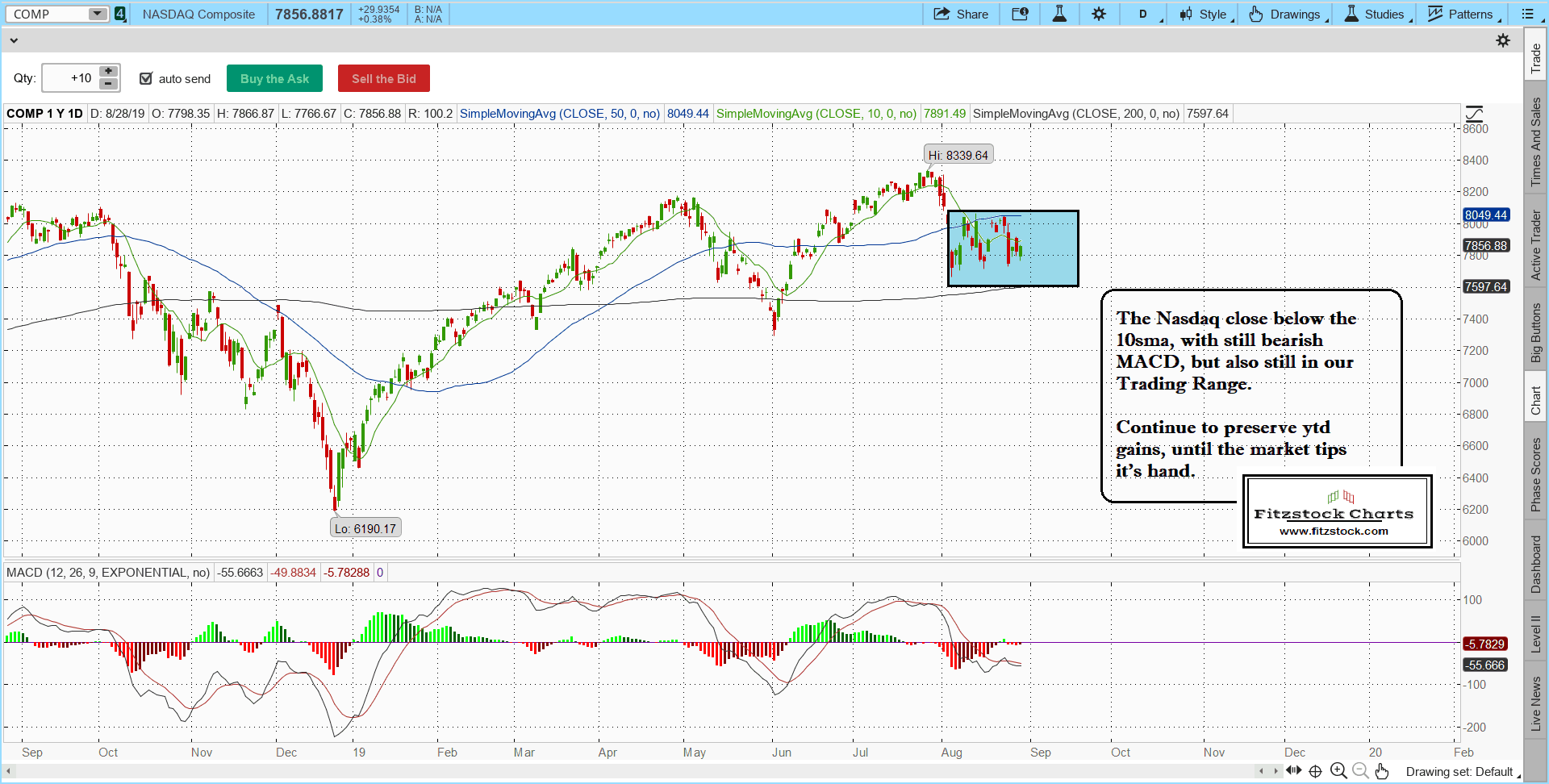The width and height of the screenshot is (1549, 784).
Task: Decrease quantity with the minus stepper
Action: 108,84
